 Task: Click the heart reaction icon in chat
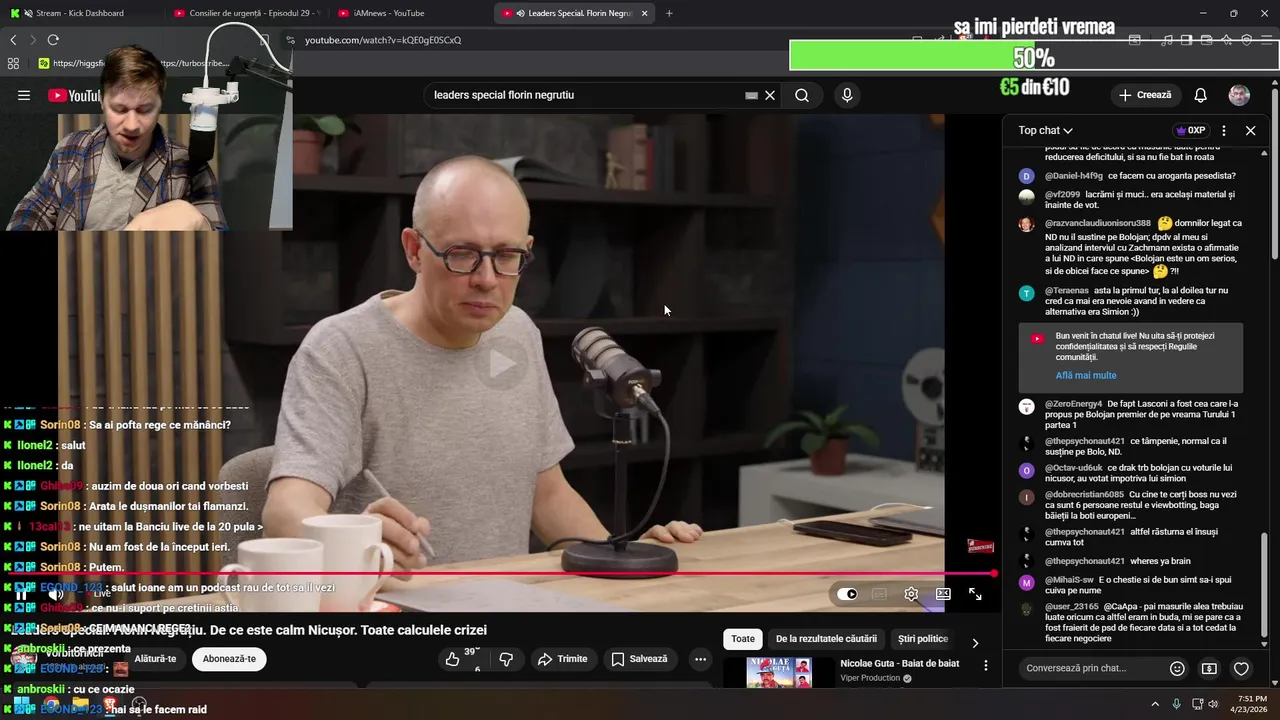[x=1241, y=668]
